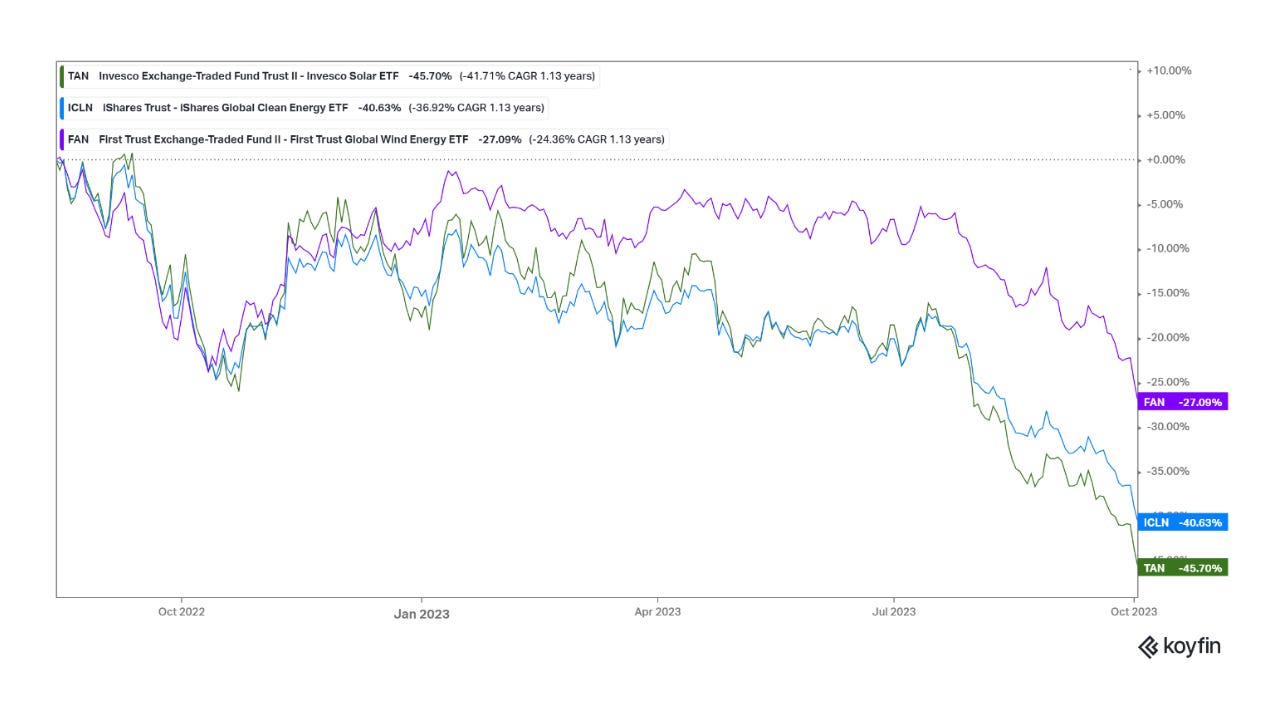Viewport: 1284px width, 704px height.
Task: Click the blue ICLN color bar in legend
Action: (x=62, y=108)
